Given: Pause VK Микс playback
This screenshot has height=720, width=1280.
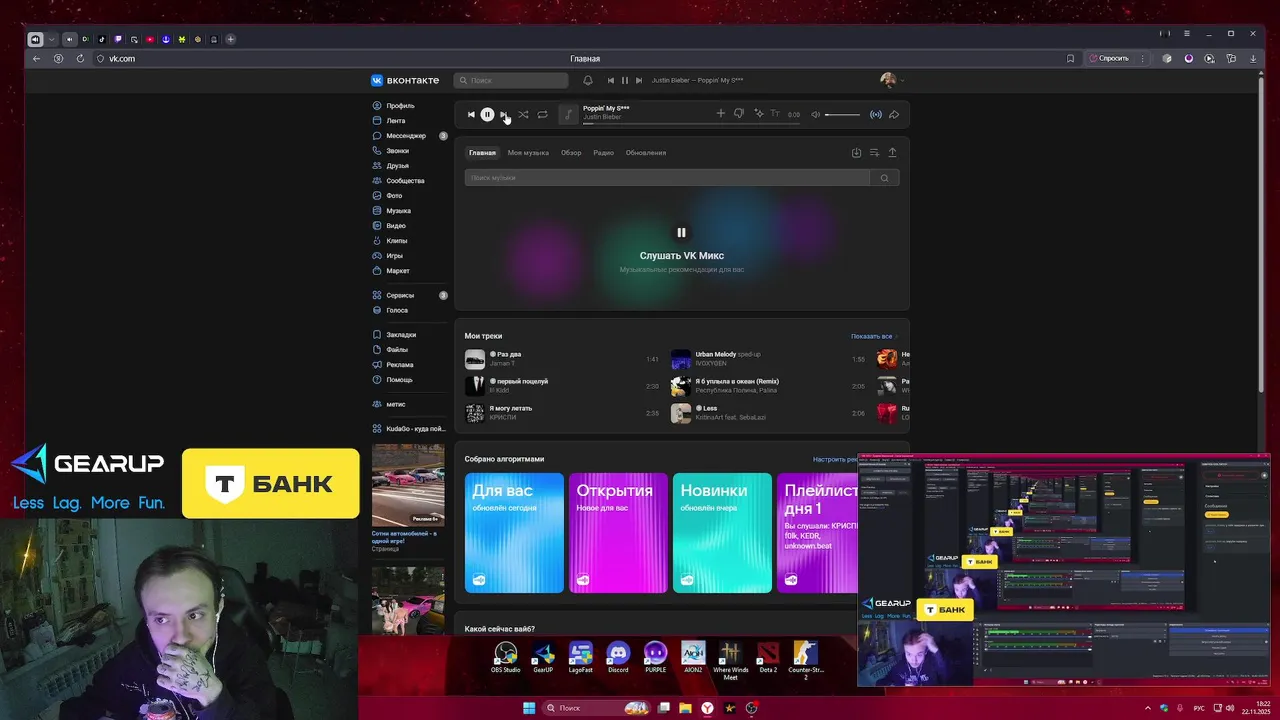Looking at the screenshot, I should pyautogui.click(x=681, y=232).
